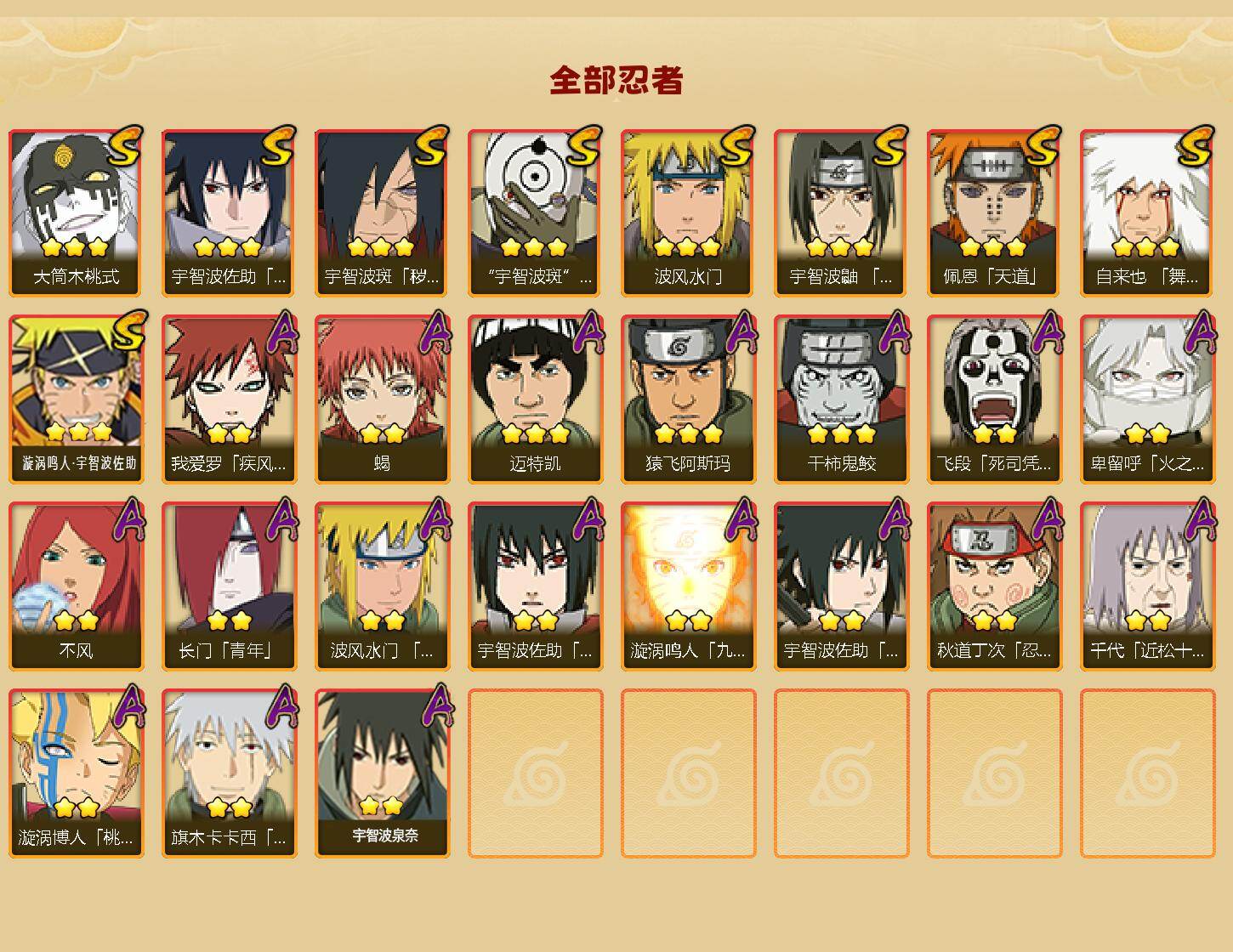Select the 不风 red-haired ninja card
The width and height of the screenshot is (1233, 952).
tap(76, 586)
